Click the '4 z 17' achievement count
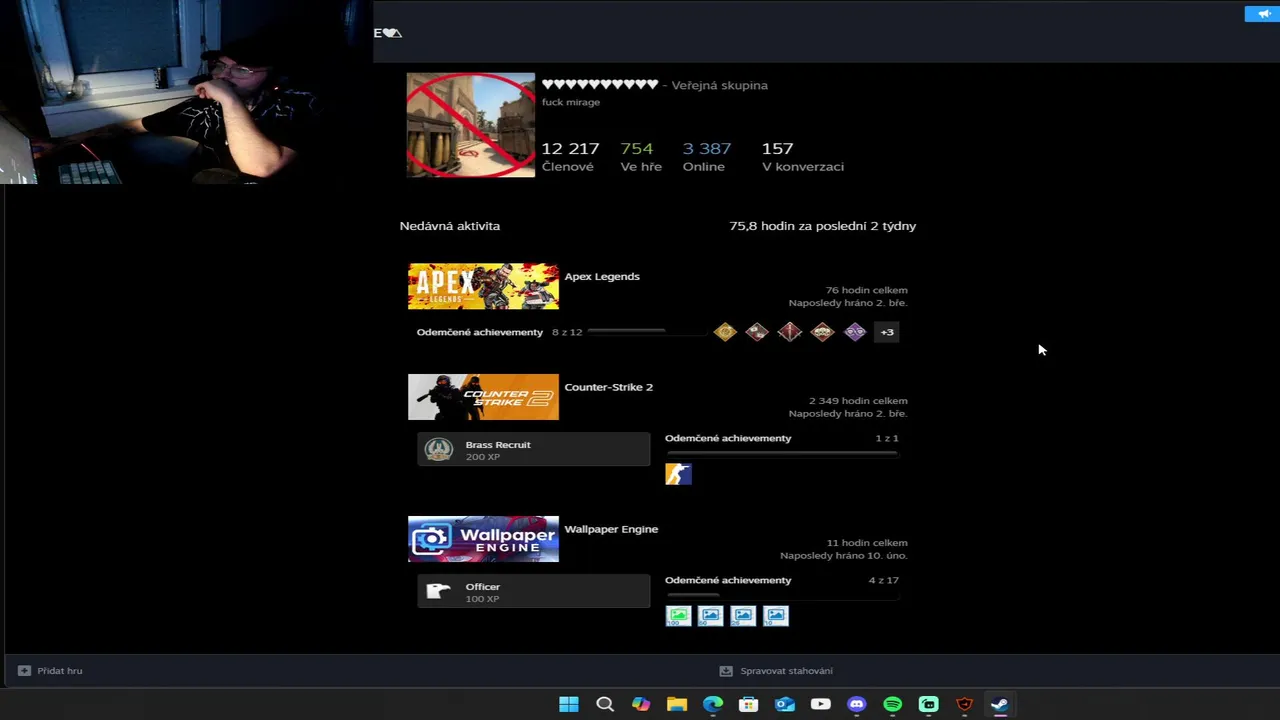Viewport: 1280px width, 720px height. (x=884, y=580)
